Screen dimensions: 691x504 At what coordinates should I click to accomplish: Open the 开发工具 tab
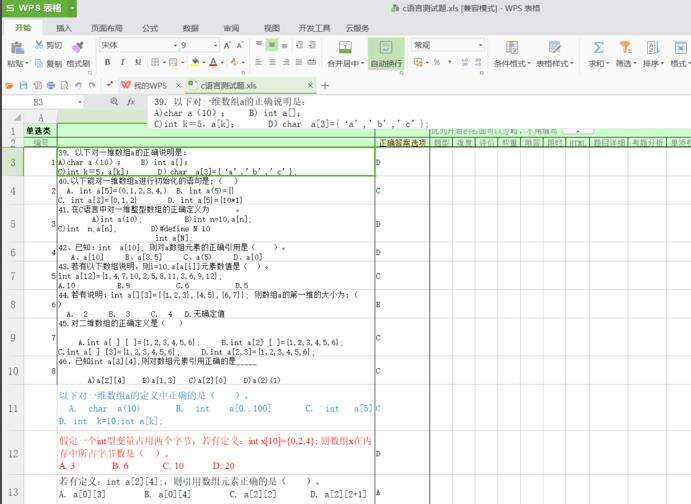tap(314, 28)
